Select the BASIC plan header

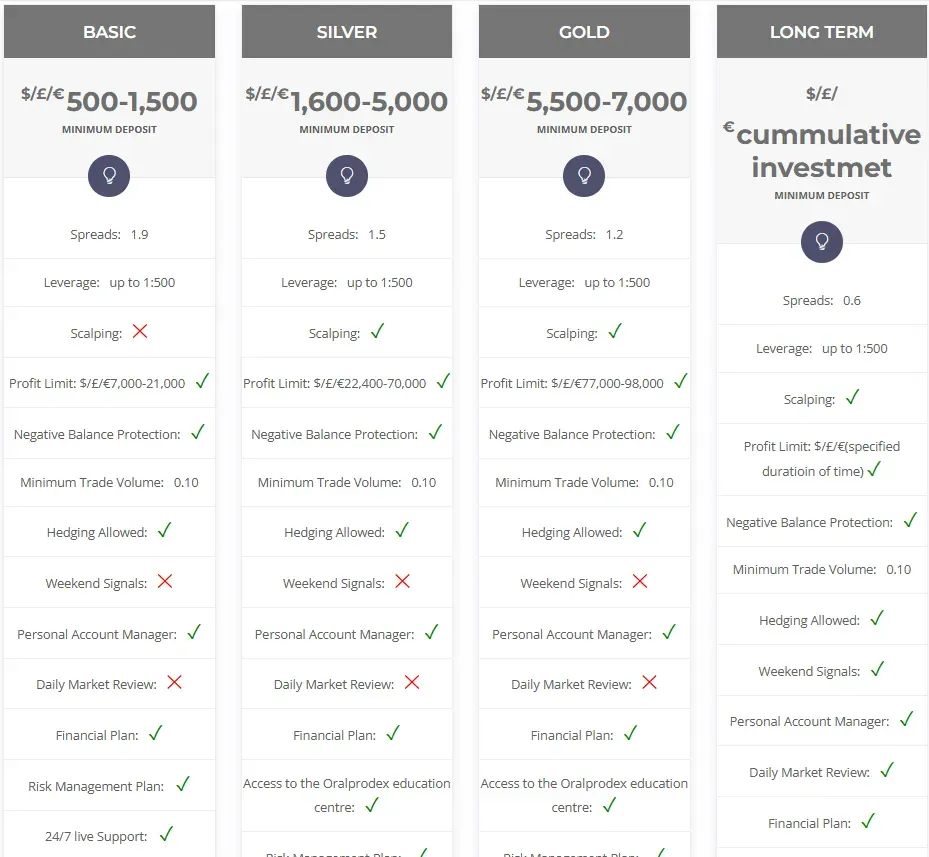pos(109,32)
